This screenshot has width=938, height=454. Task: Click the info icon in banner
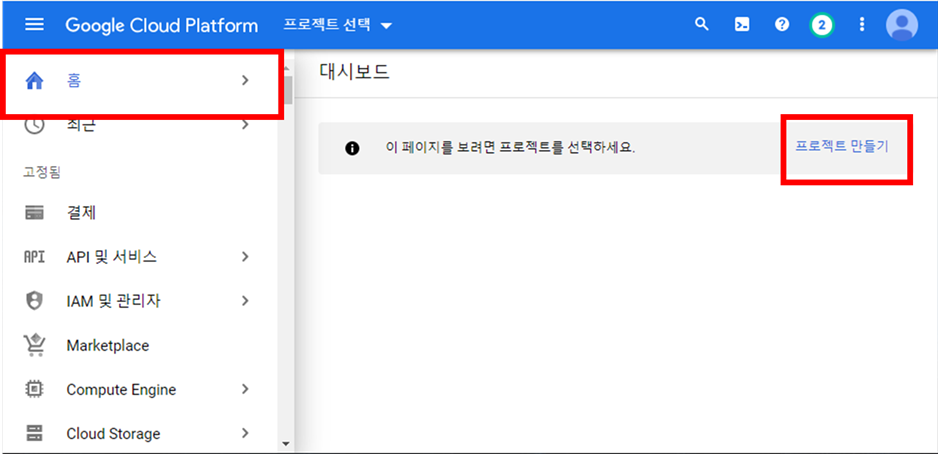tap(352, 148)
